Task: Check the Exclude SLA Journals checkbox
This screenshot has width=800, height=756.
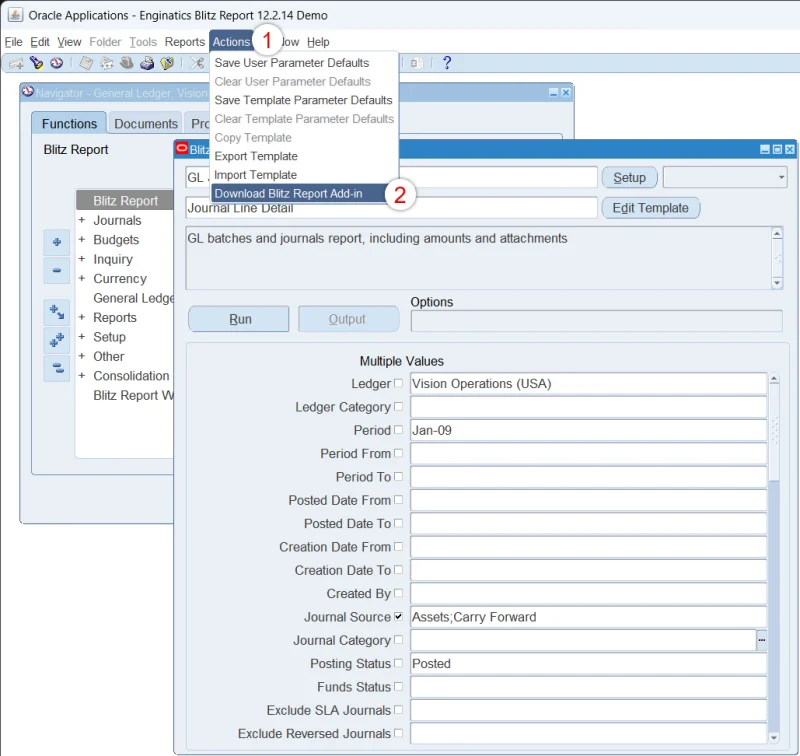Action: [x=398, y=710]
